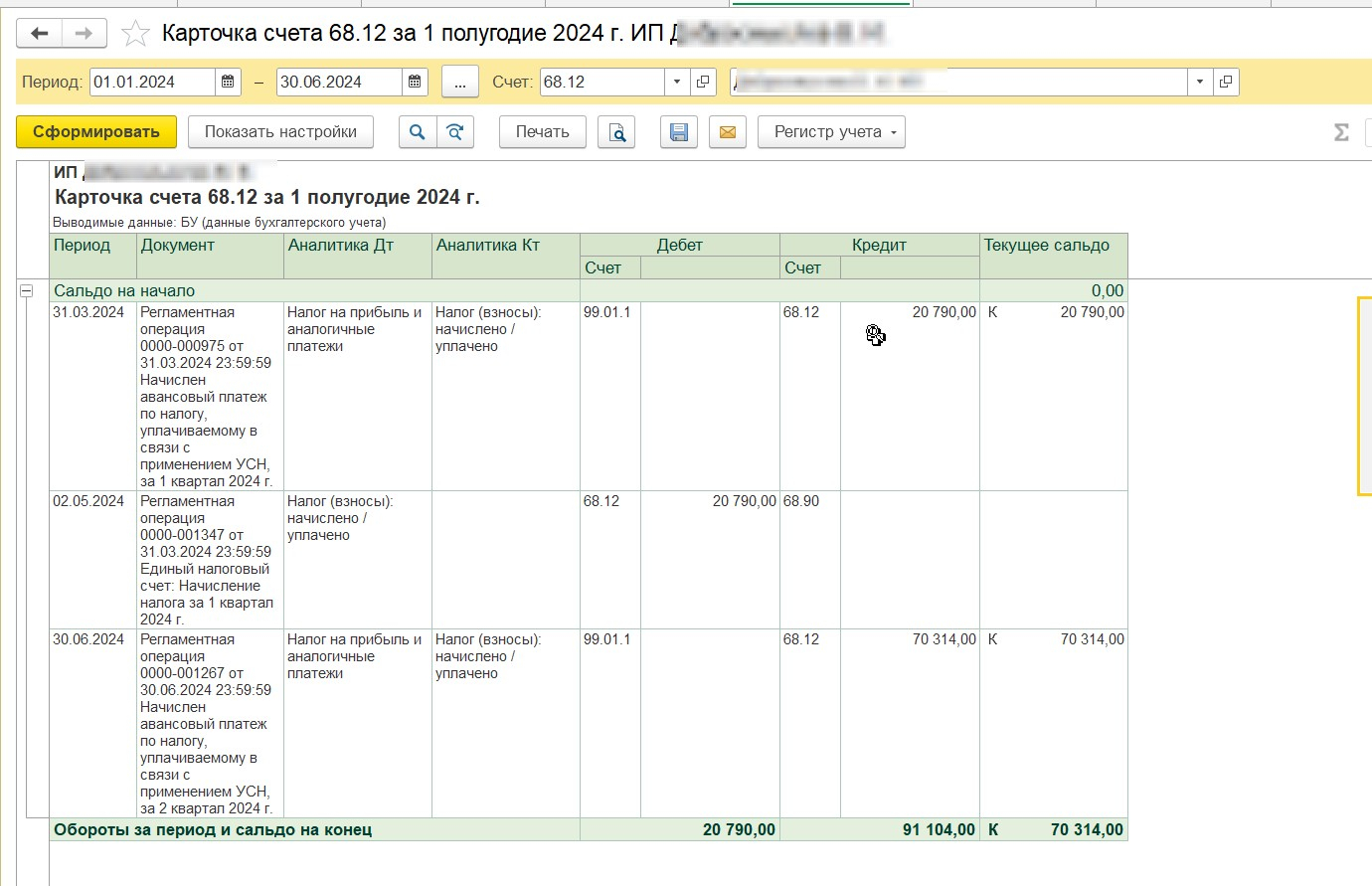Screen dimensions: 1372x886
Task: Expand the organization dropdown list
Action: (x=1200, y=83)
